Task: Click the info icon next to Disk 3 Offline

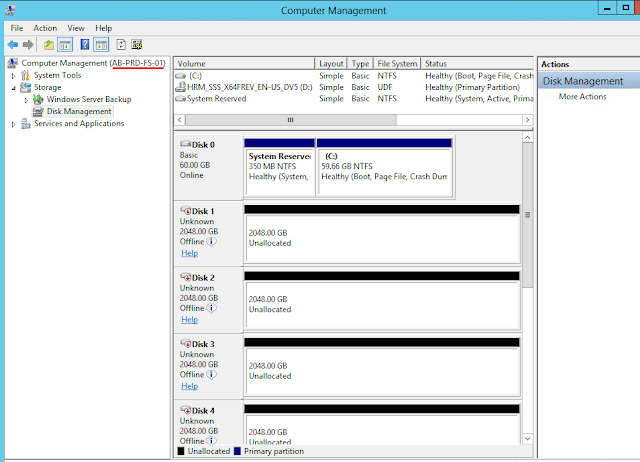Action: (211, 375)
